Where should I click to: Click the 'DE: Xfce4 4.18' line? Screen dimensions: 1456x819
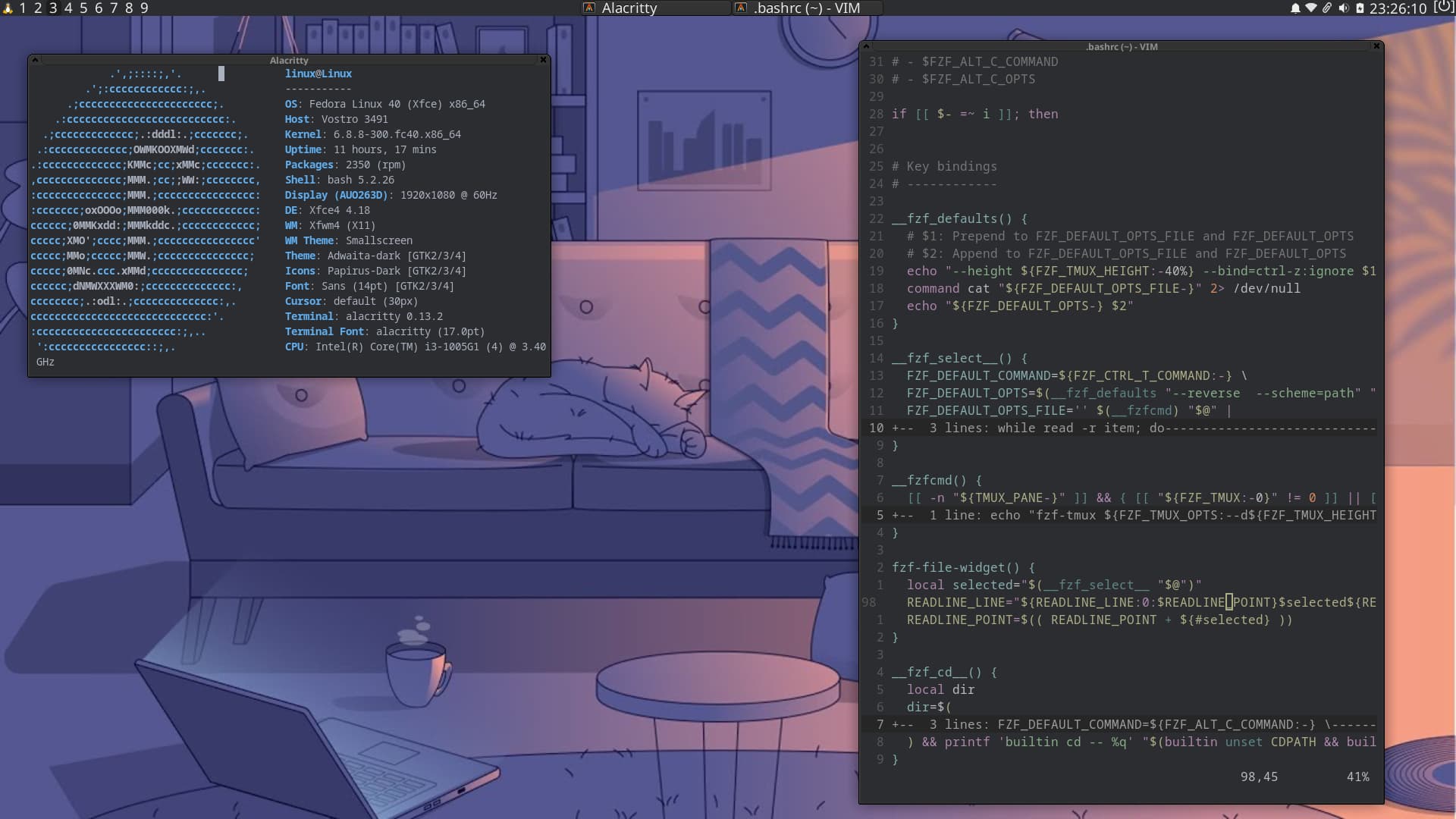tap(328, 210)
